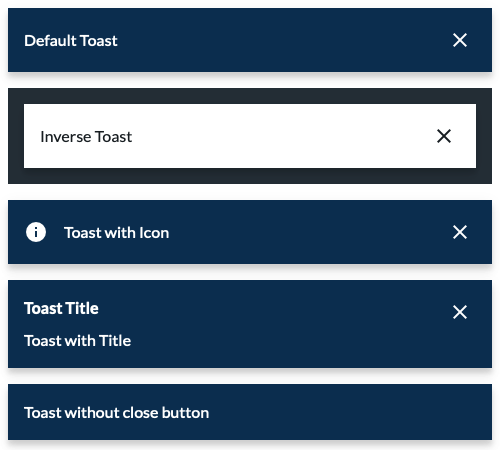
Task: Click the Default Toast message text
Action: (71, 41)
